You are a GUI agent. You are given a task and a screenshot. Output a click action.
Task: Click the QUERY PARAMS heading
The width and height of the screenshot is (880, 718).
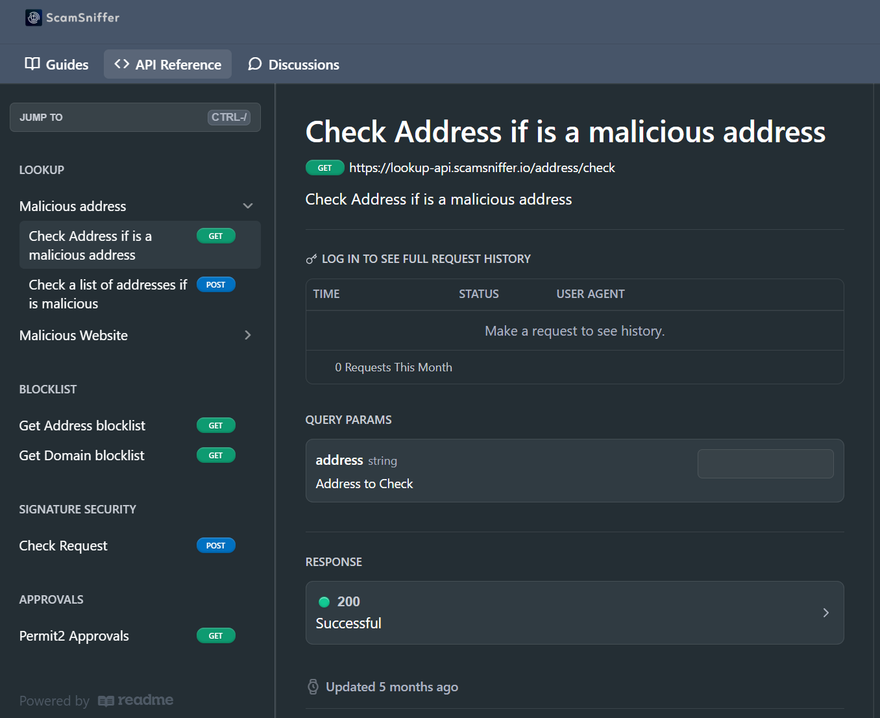[x=349, y=420]
